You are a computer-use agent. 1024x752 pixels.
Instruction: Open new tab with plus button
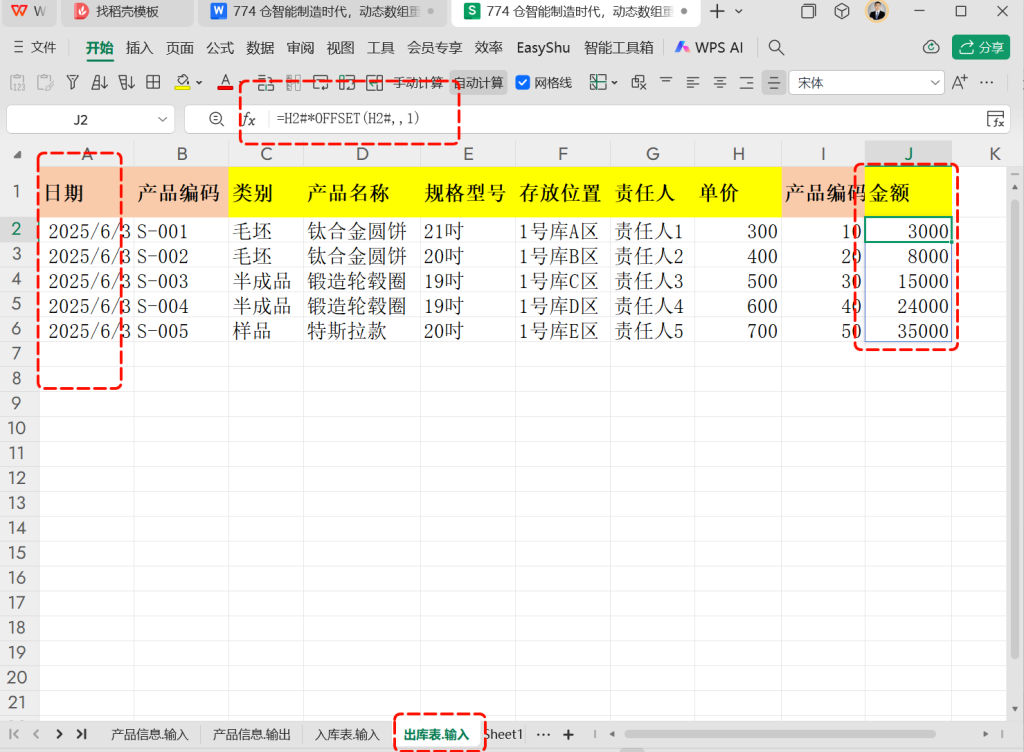pyautogui.click(x=717, y=11)
